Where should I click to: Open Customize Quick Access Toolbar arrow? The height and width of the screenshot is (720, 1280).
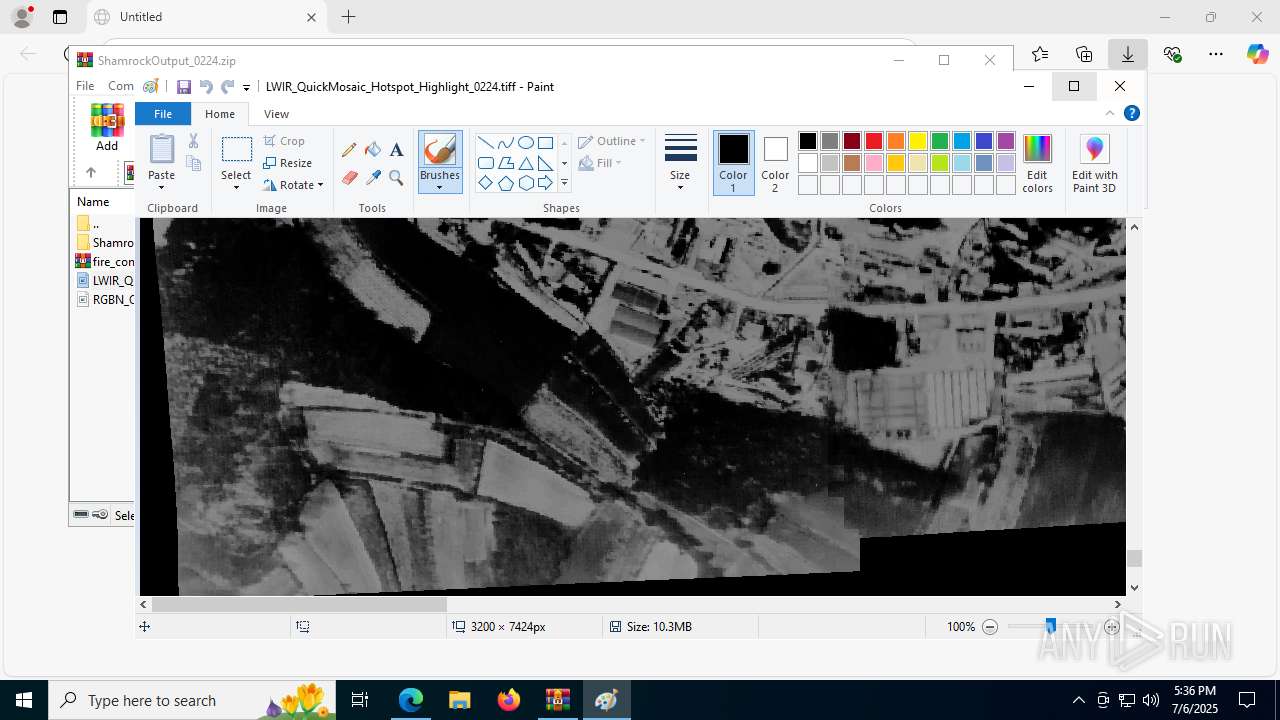tap(246, 88)
